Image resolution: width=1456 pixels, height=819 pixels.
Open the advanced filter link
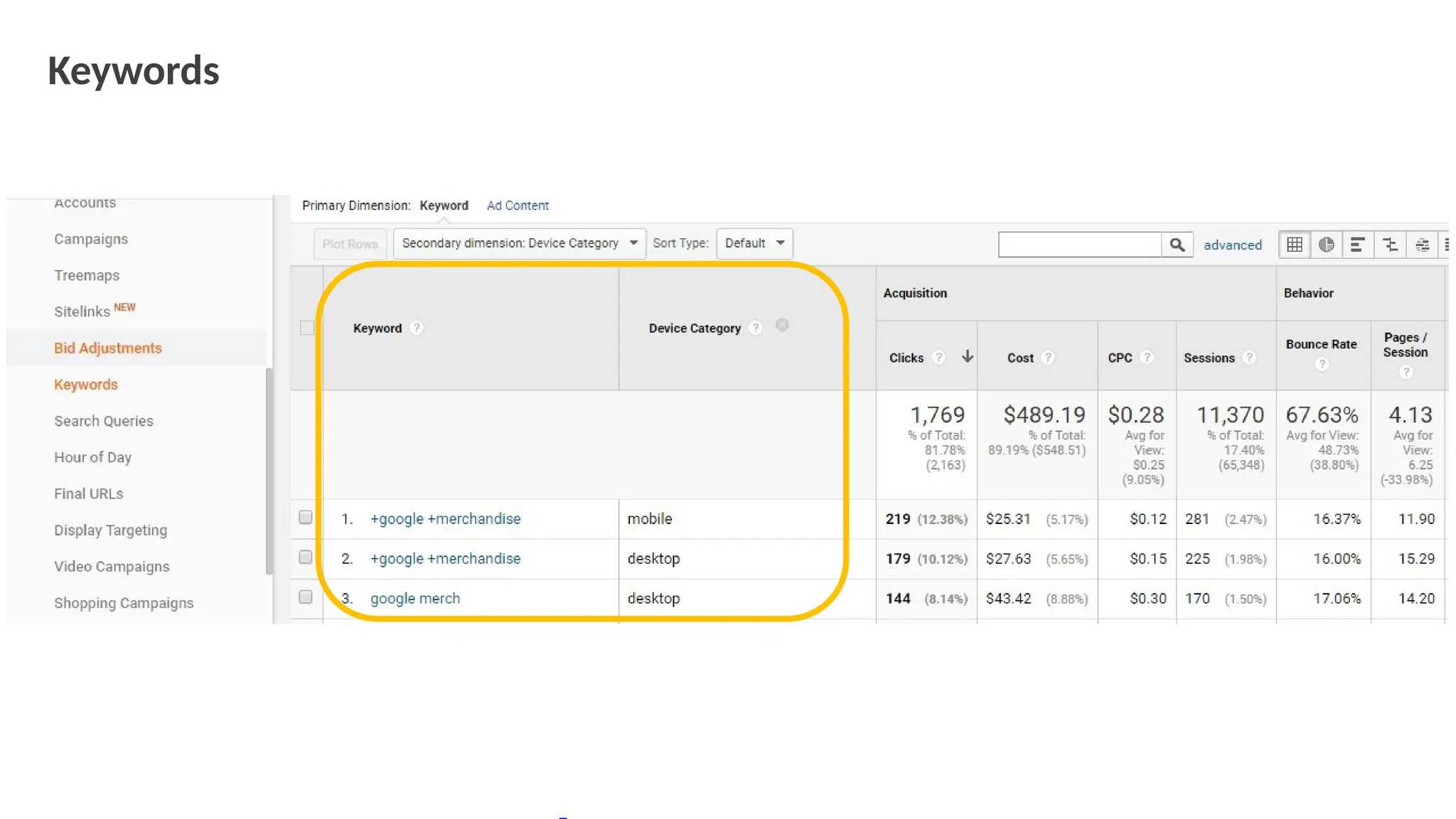pos(1232,245)
